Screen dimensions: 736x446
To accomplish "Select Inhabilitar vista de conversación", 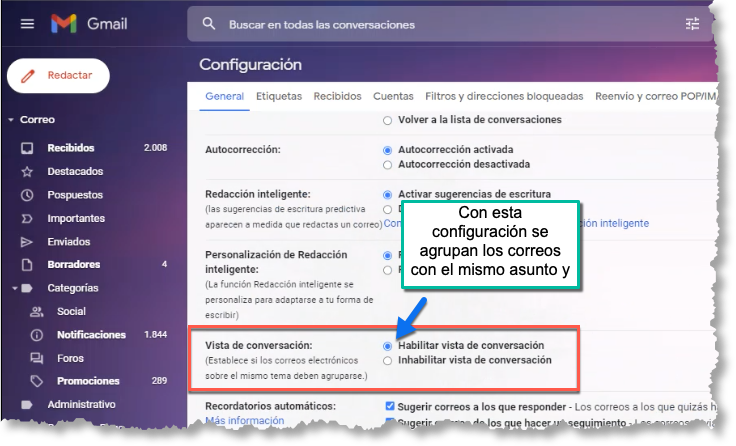I will click(387, 361).
